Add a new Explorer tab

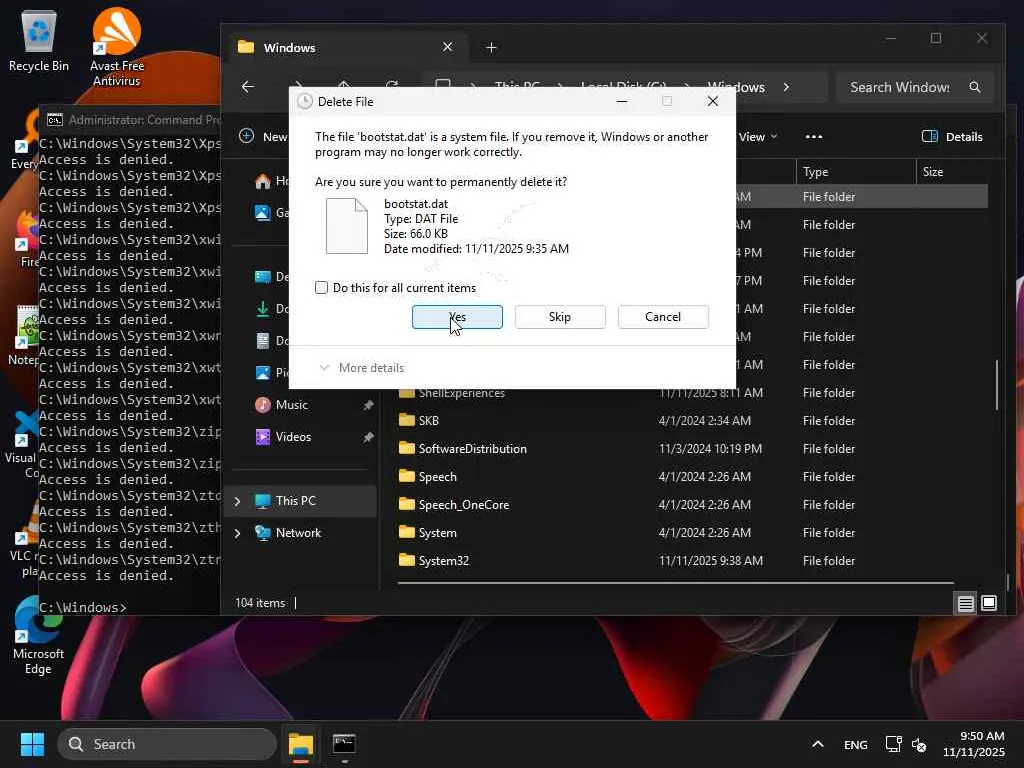[x=491, y=48]
